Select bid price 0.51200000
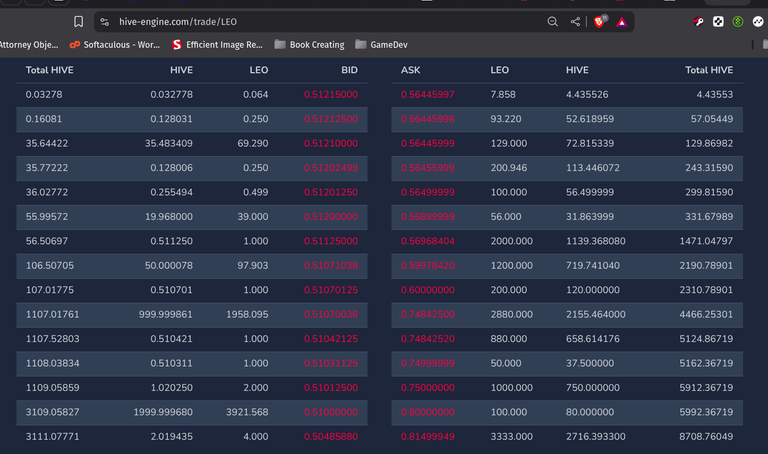Screen dimensions: 768x454 tap(331, 216)
